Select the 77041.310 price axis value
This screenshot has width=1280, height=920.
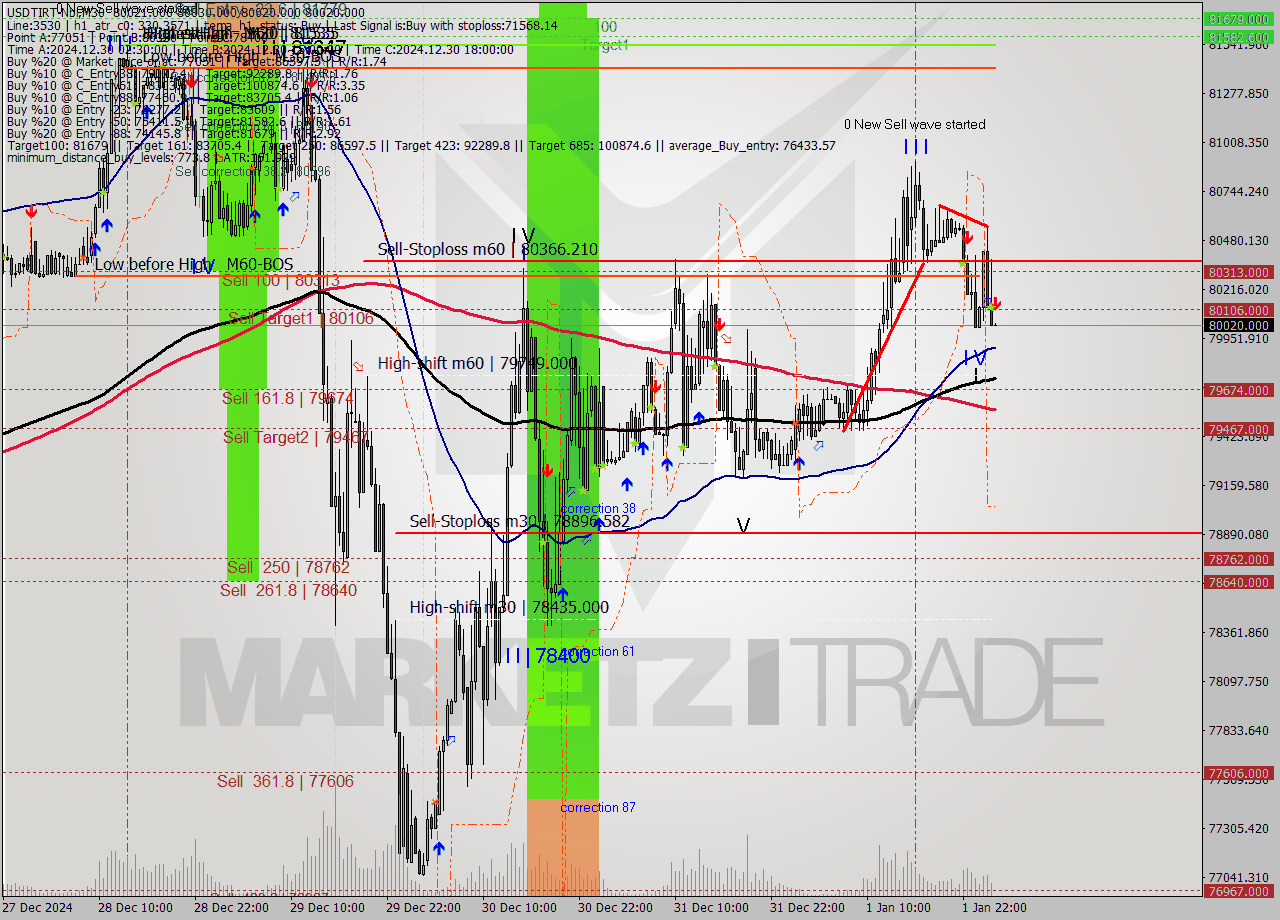[1239, 876]
